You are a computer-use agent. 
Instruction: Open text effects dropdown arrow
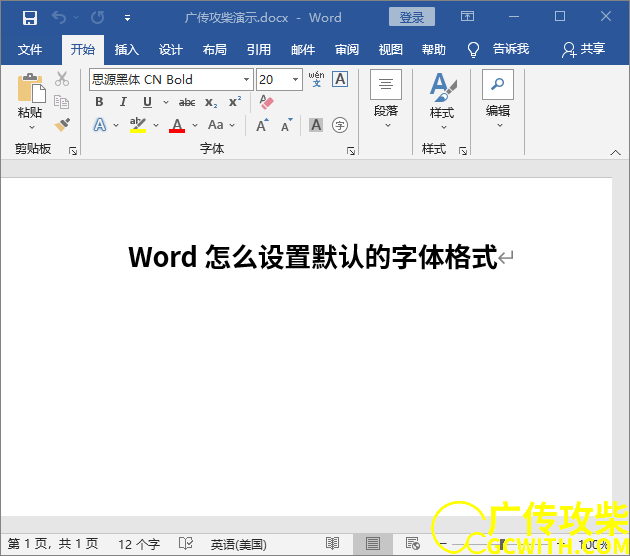pyautogui.click(x=116, y=125)
